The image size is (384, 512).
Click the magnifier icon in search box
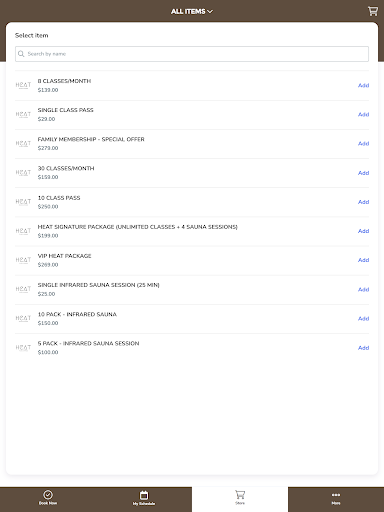[x=21, y=54]
